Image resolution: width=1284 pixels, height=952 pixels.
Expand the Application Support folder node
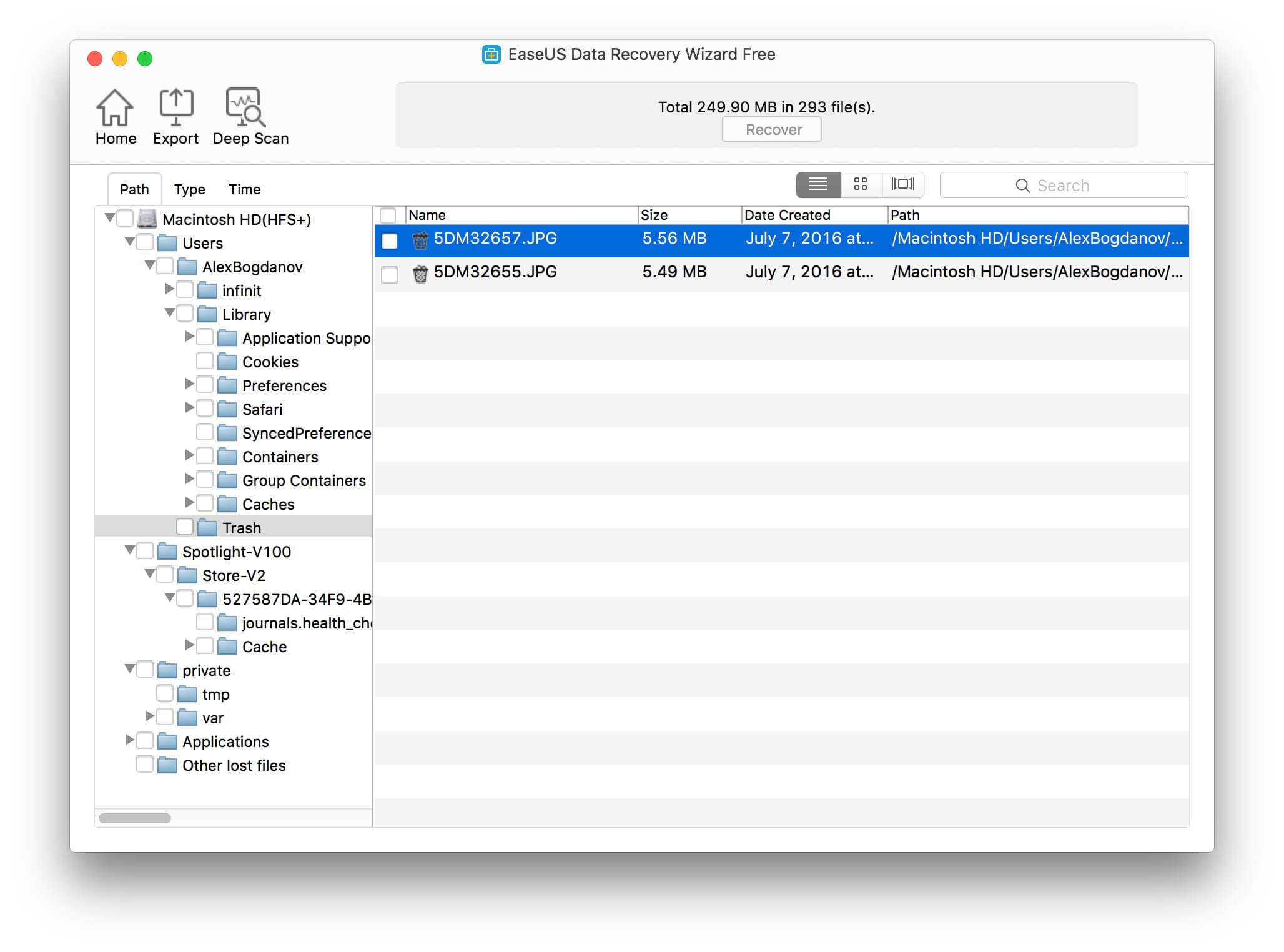click(x=189, y=336)
